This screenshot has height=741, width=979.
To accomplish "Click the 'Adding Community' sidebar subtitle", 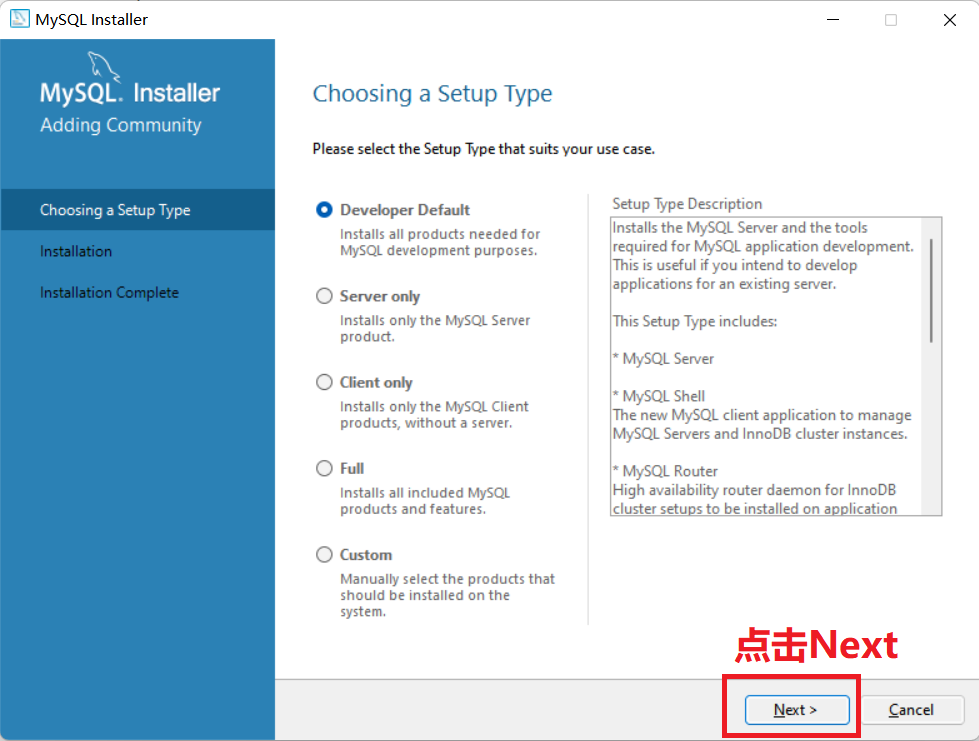I will point(121,125).
